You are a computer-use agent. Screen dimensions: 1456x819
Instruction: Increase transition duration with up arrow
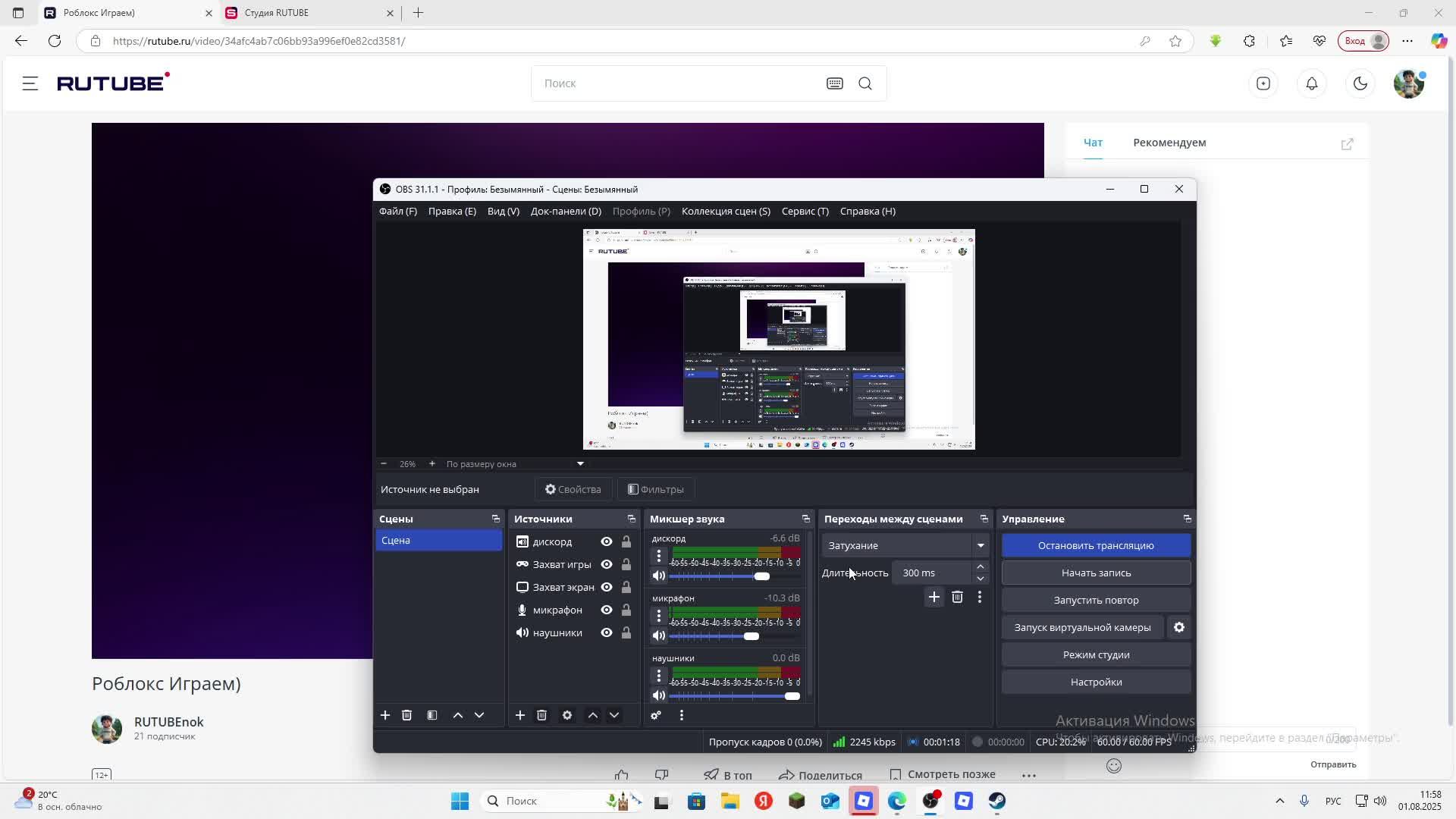(x=981, y=567)
